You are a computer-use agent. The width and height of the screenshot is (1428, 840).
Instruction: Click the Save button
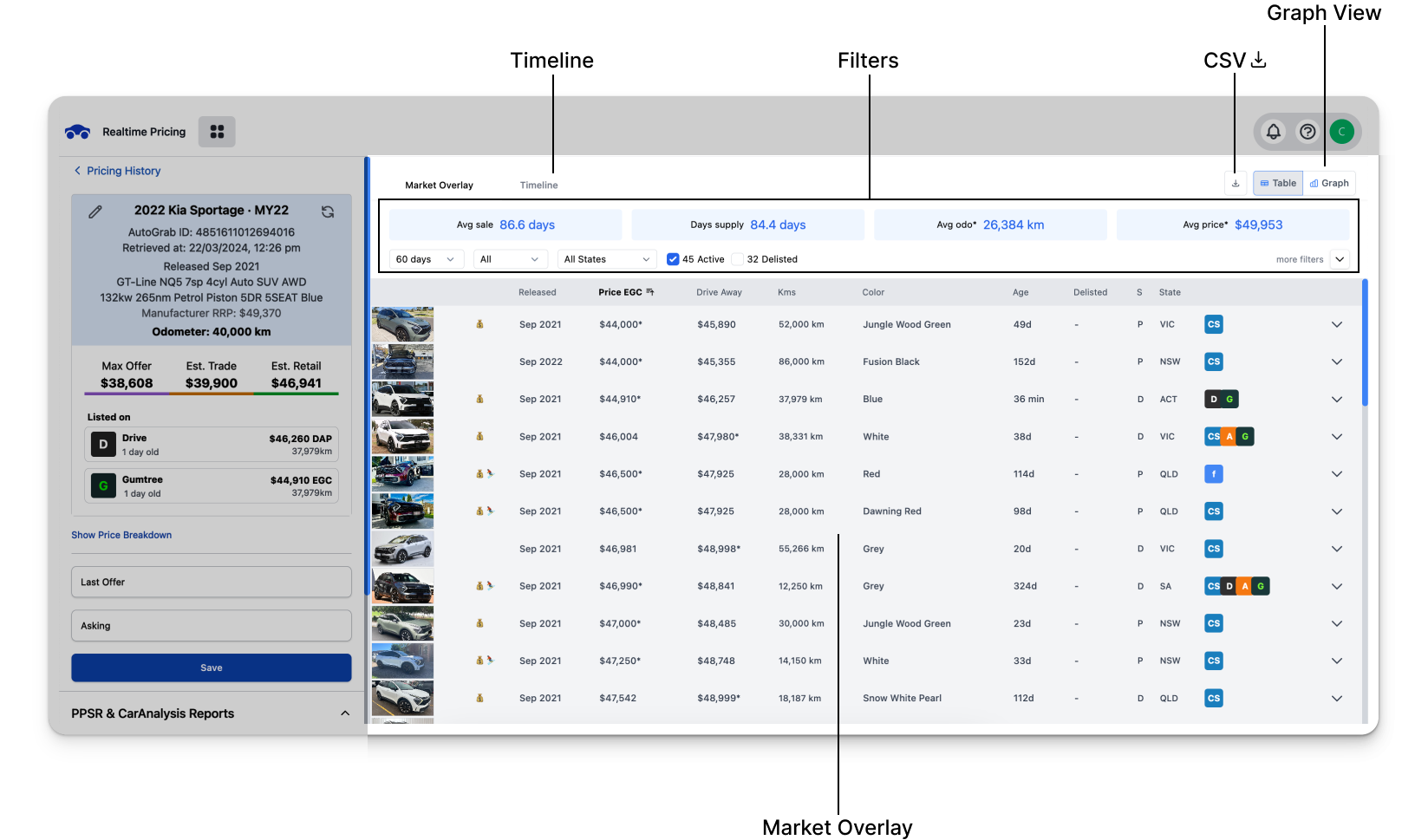tap(212, 667)
